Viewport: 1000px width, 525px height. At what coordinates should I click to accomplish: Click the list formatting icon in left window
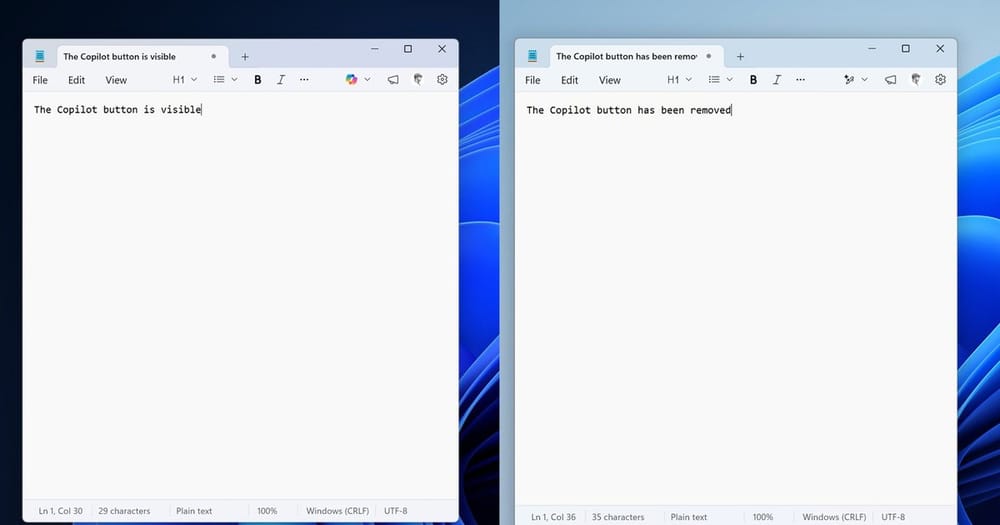coord(219,80)
